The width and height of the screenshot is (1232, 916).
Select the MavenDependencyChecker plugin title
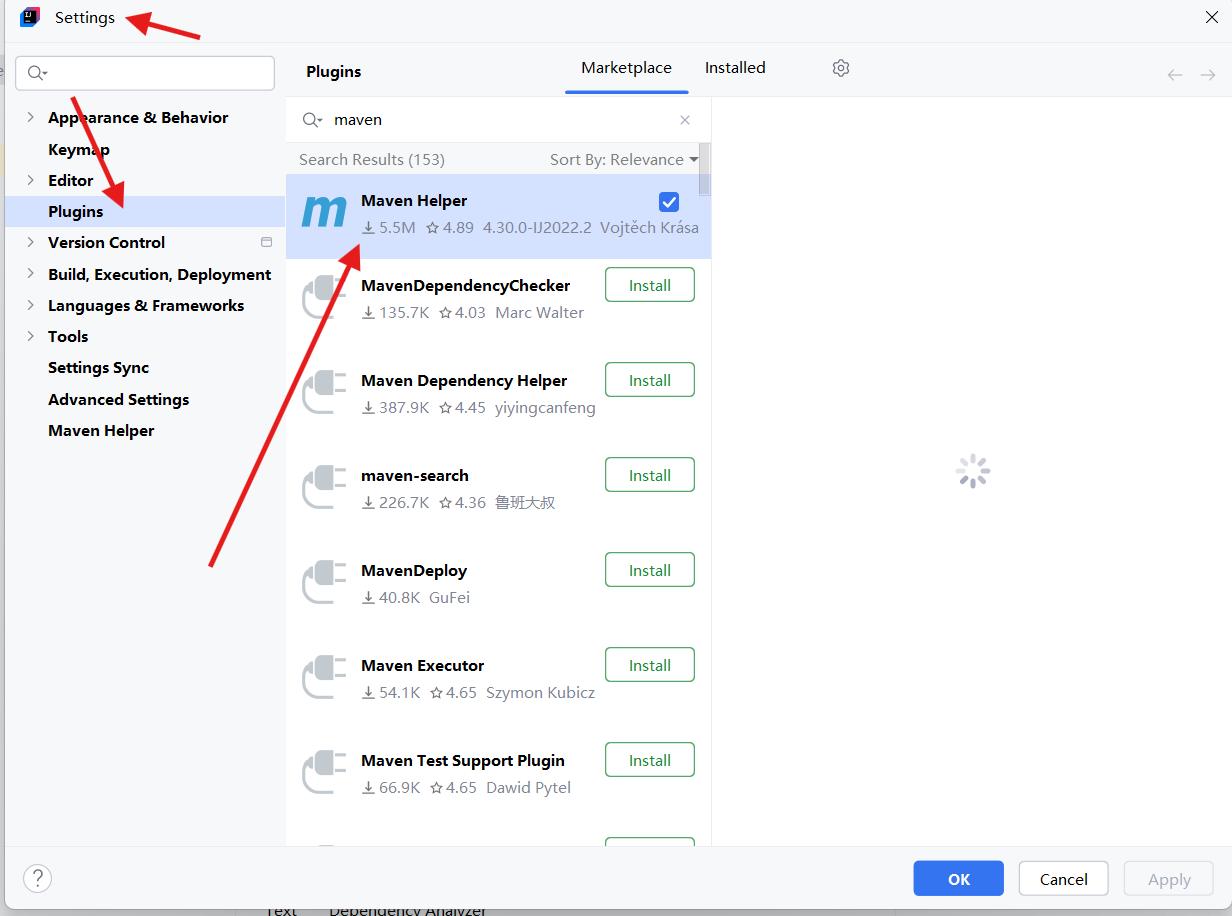pyautogui.click(x=465, y=285)
